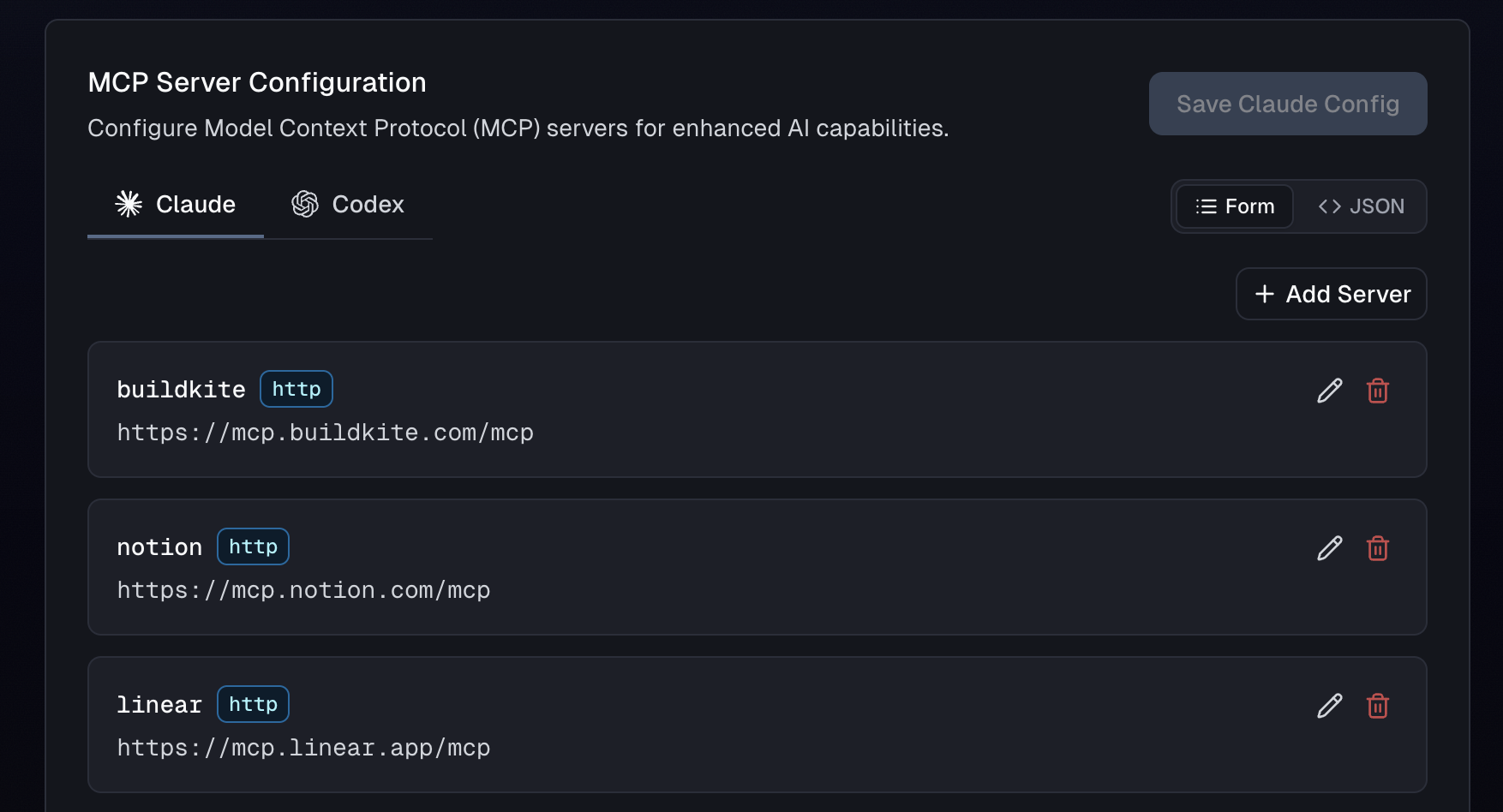Click the linear http badge

253,704
